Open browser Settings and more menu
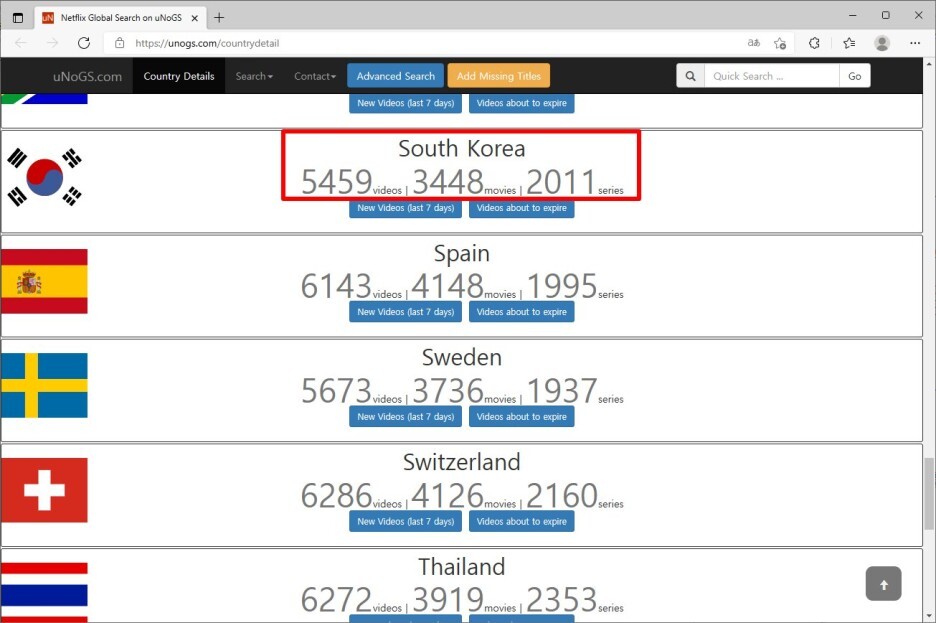Viewport: 936px width, 623px height. point(915,43)
